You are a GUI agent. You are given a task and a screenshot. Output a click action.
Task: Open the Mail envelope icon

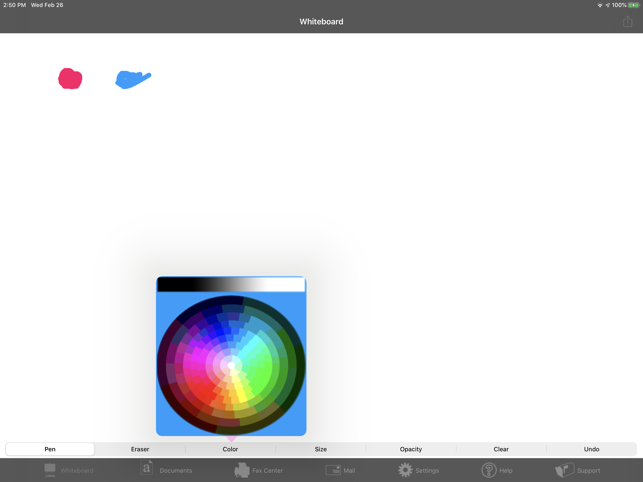coord(333,470)
